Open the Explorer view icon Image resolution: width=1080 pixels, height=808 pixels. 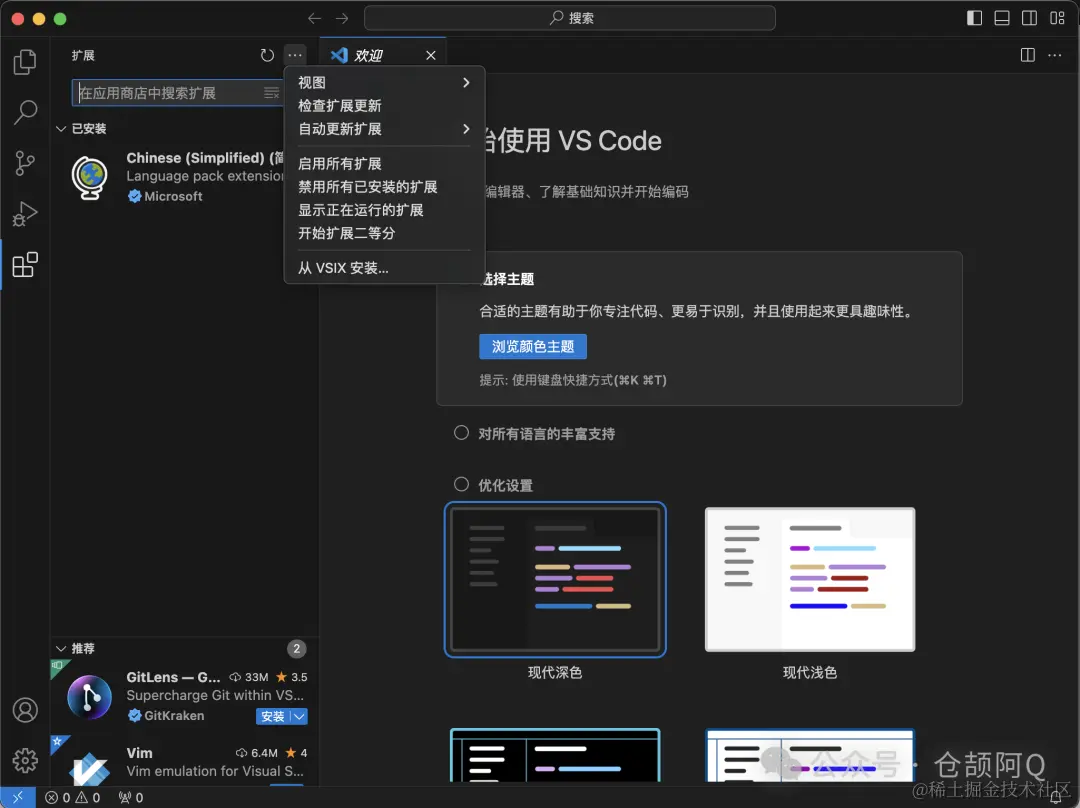coord(25,62)
